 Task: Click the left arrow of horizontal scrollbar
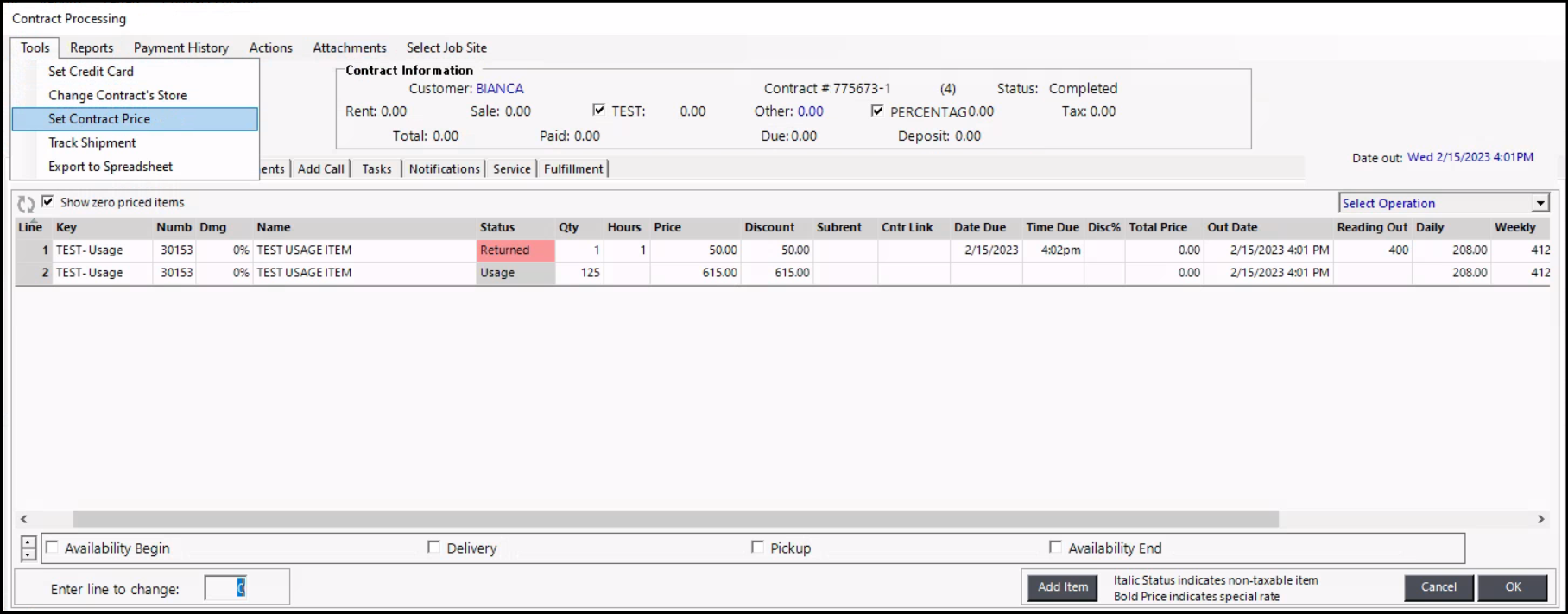(x=24, y=519)
